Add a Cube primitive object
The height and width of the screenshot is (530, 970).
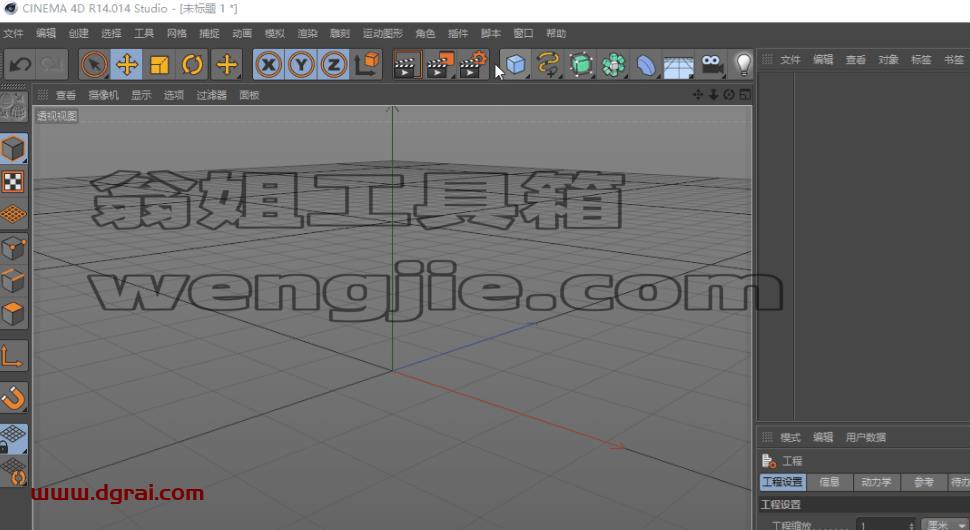point(515,64)
